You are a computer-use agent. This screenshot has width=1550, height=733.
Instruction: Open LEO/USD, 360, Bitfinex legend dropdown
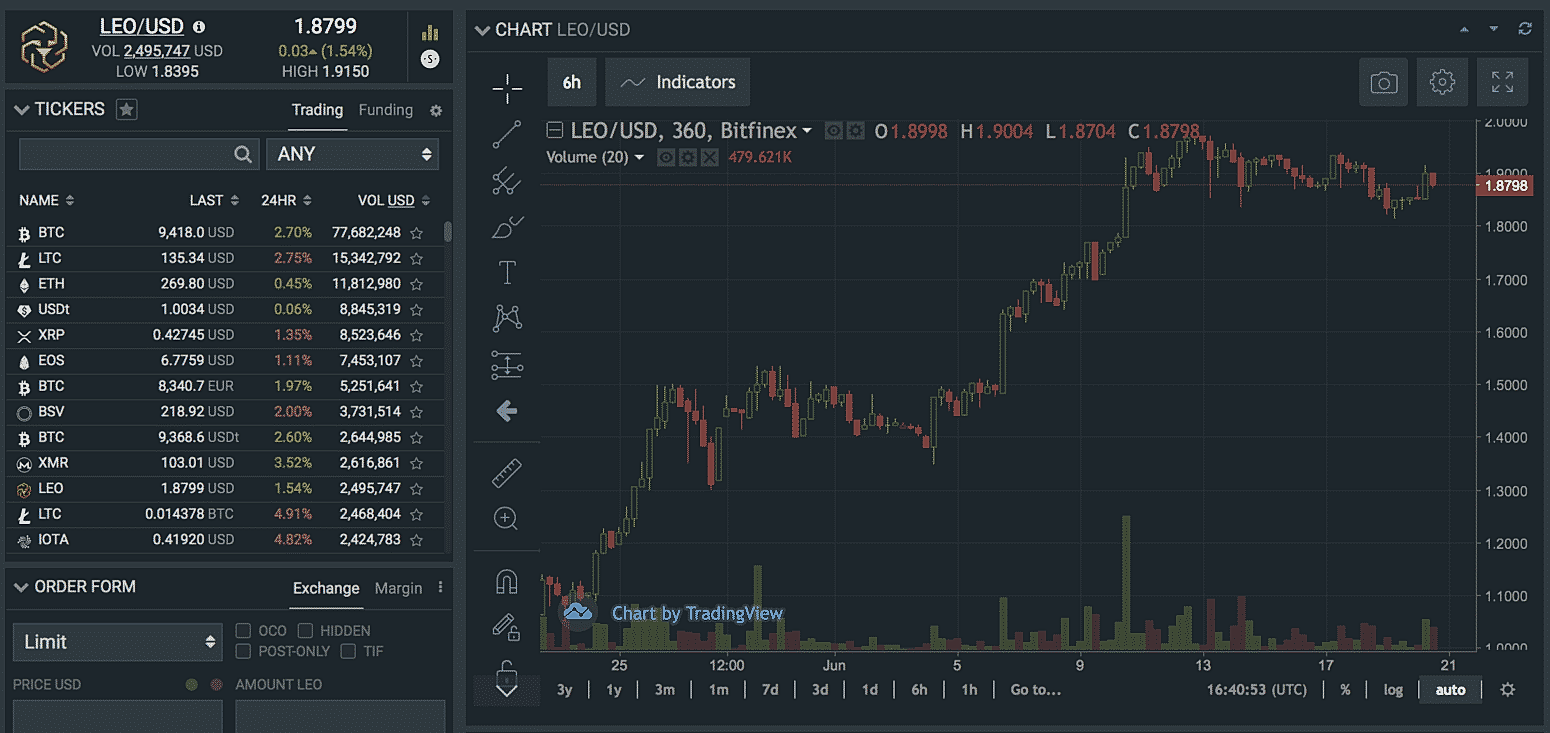806,131
